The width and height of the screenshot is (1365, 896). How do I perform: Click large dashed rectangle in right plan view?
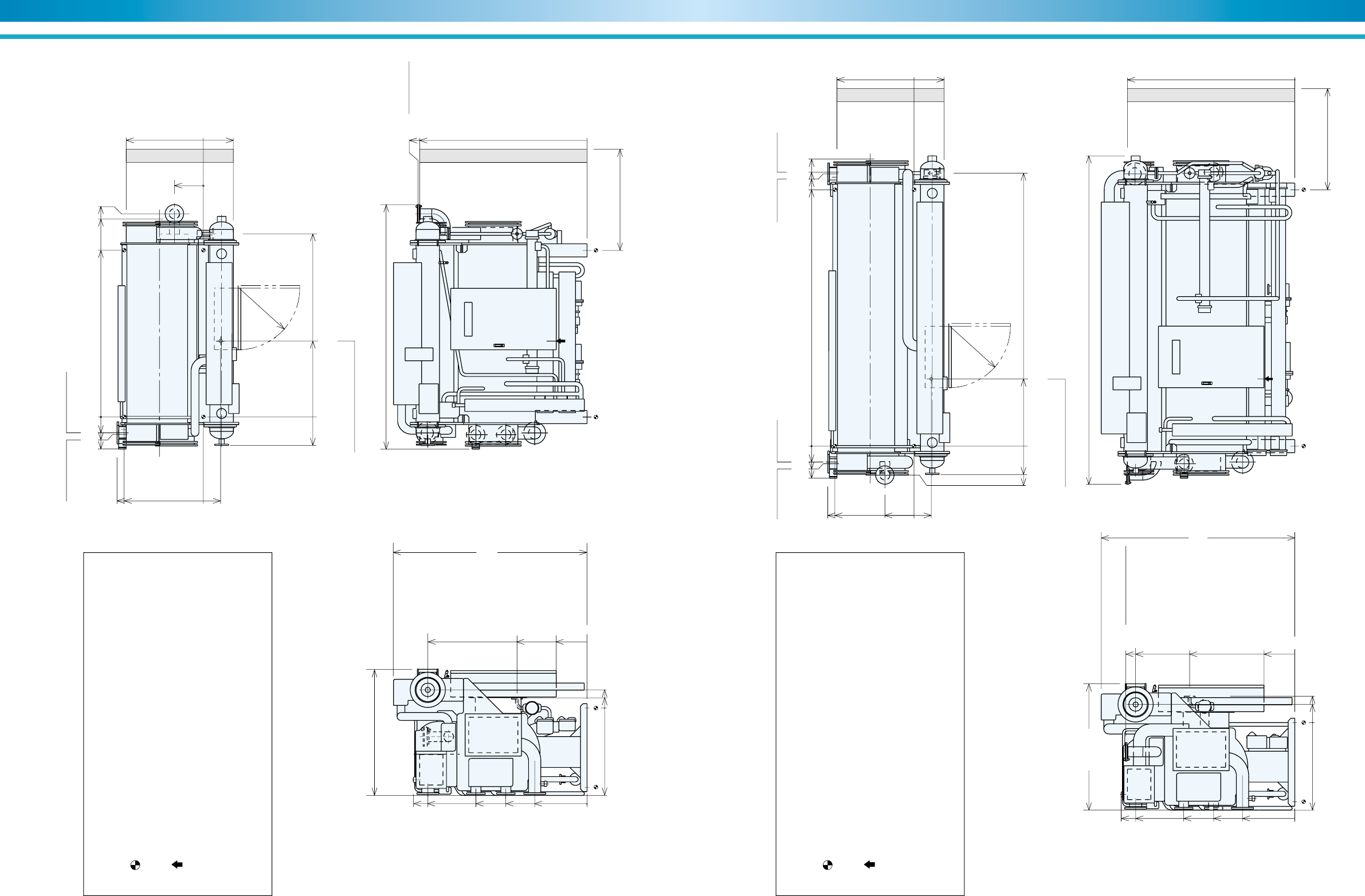pyautogui.click(x=1201, y=749)
